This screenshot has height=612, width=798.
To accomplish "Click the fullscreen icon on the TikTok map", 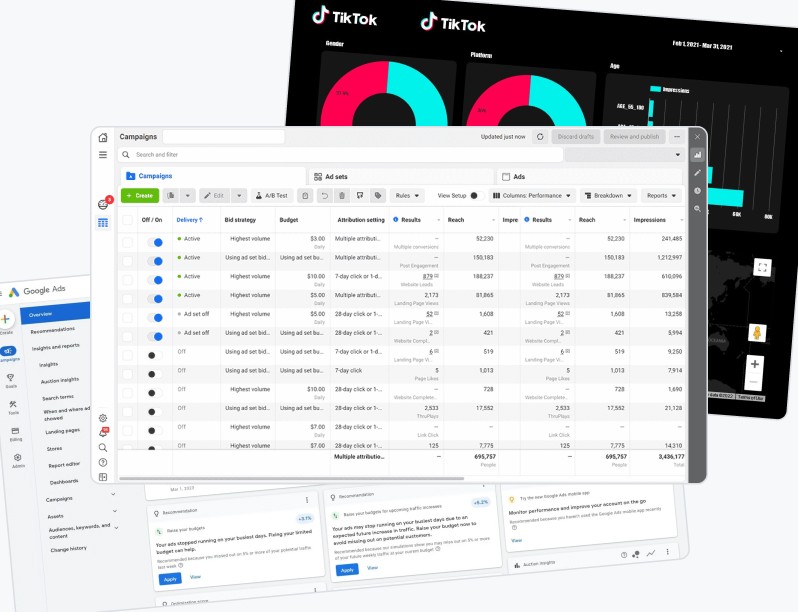I will pos(762,268).
